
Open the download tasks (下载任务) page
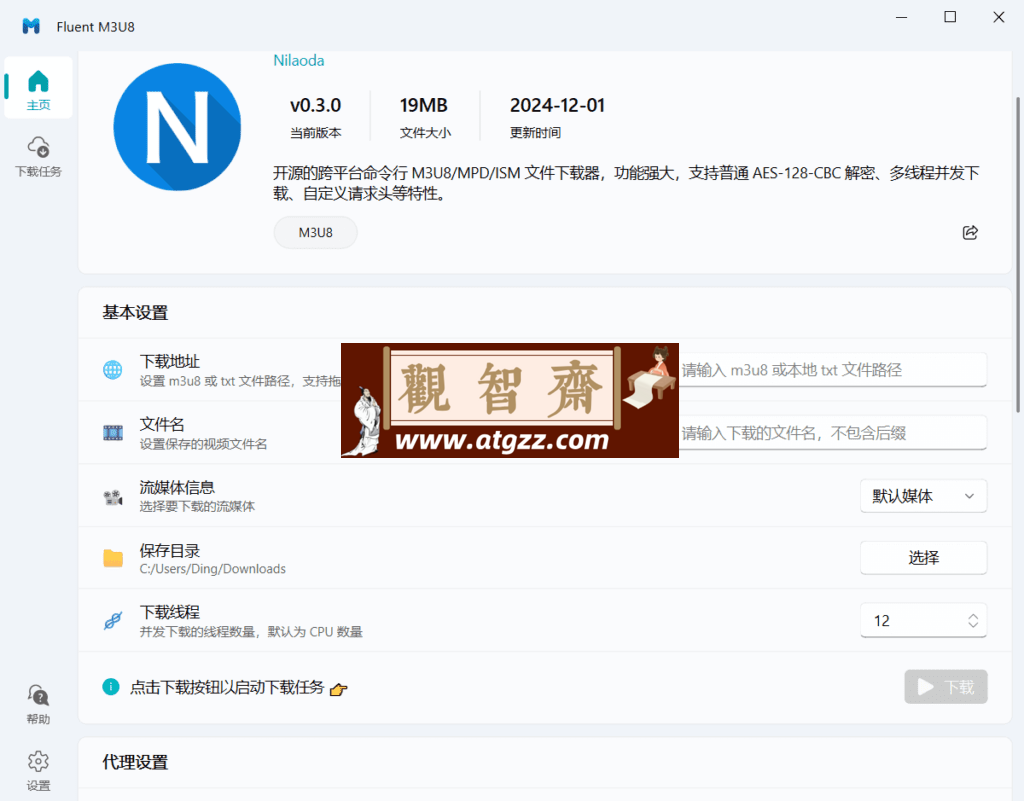(x=38, y=157)
